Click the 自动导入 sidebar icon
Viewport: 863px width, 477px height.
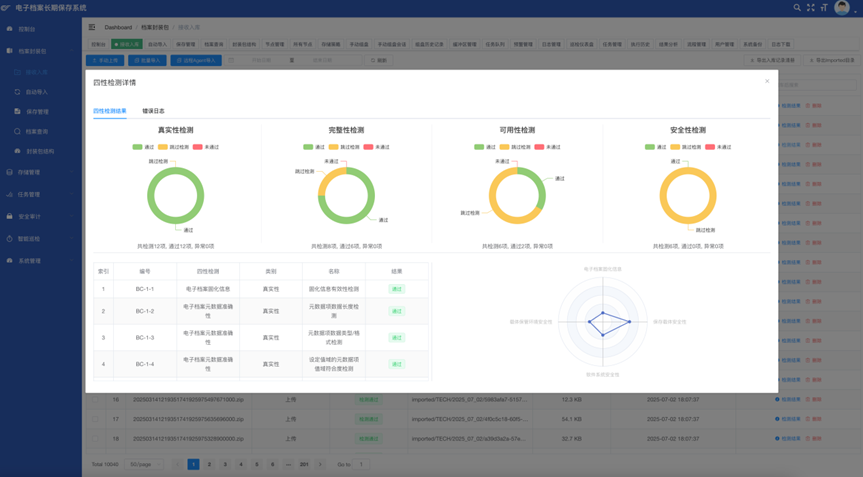click(17, 92)
